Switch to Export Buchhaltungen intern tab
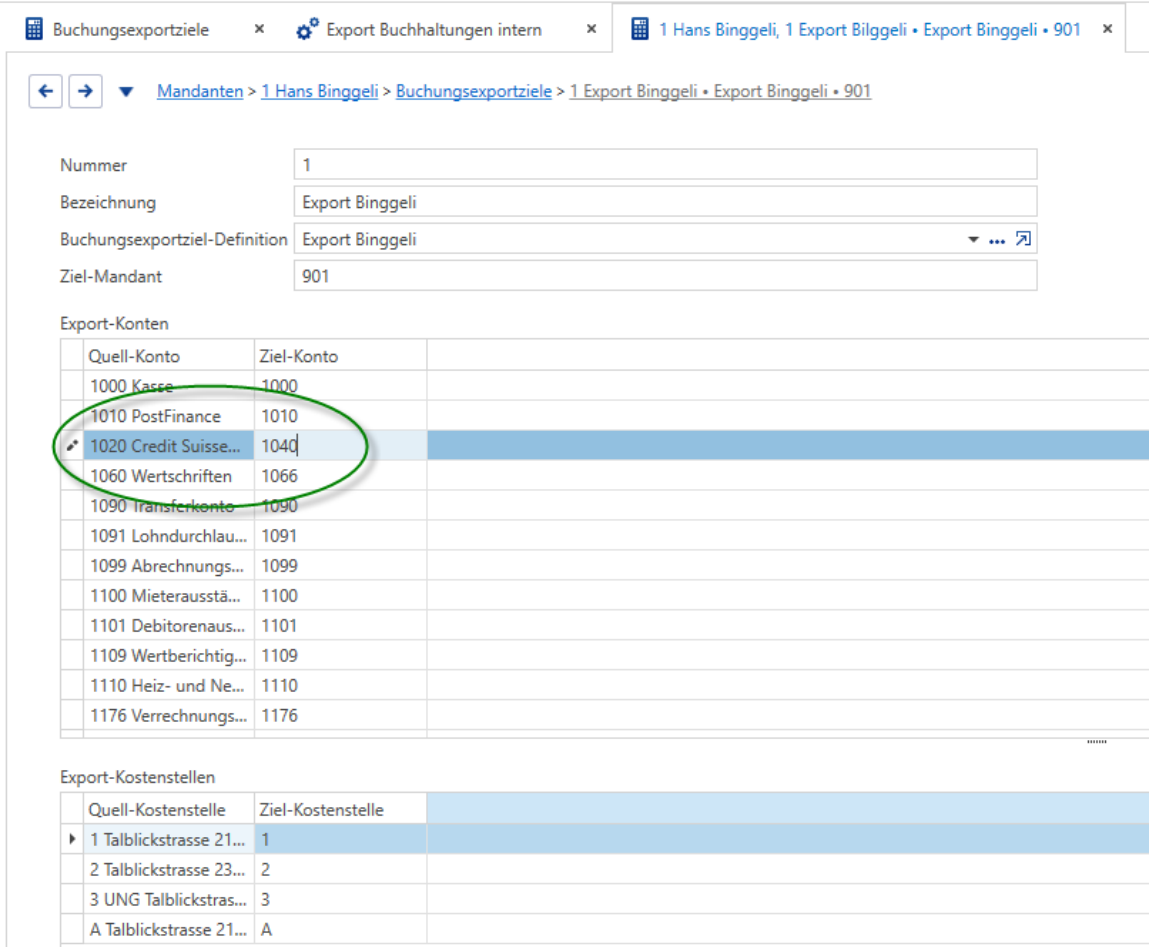Viewport: 1149px width, 947px height. pos(434,30)
